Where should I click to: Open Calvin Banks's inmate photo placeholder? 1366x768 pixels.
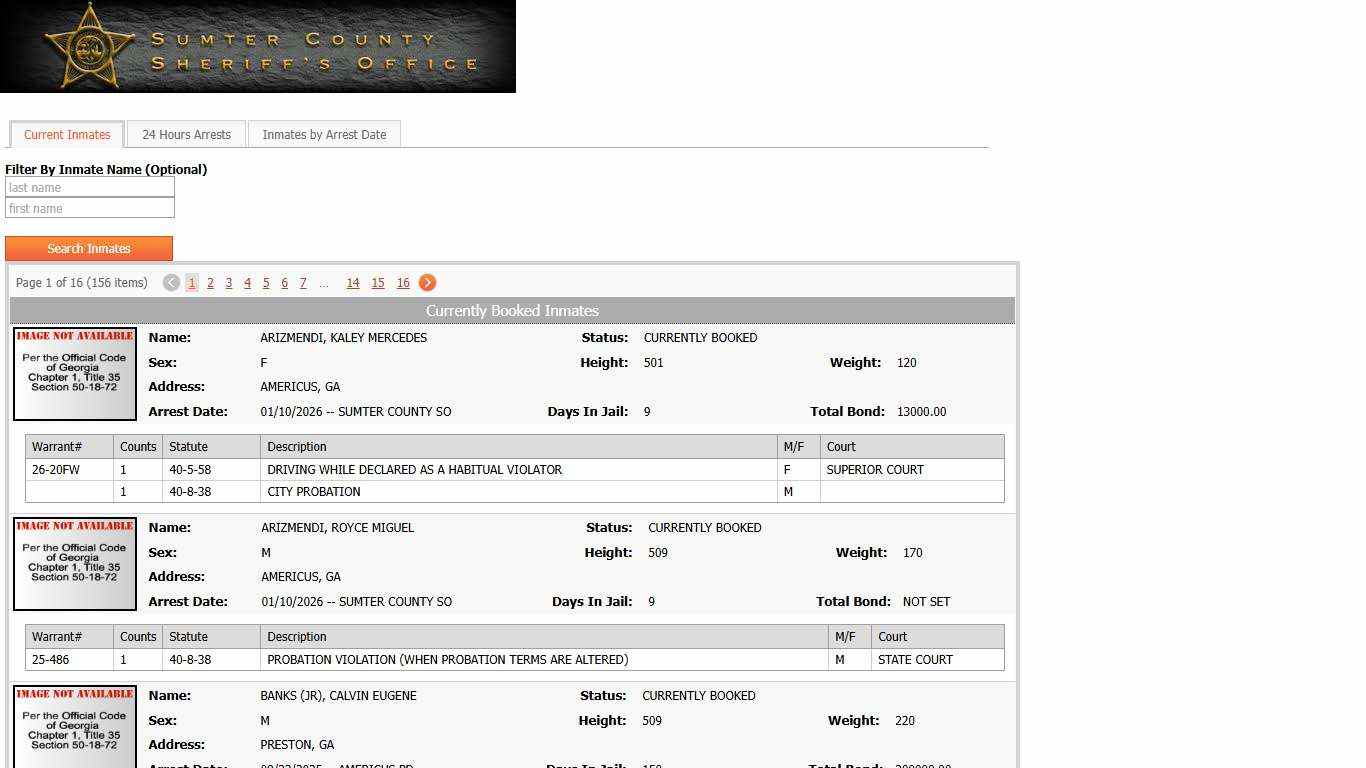[x=75, y=727]
